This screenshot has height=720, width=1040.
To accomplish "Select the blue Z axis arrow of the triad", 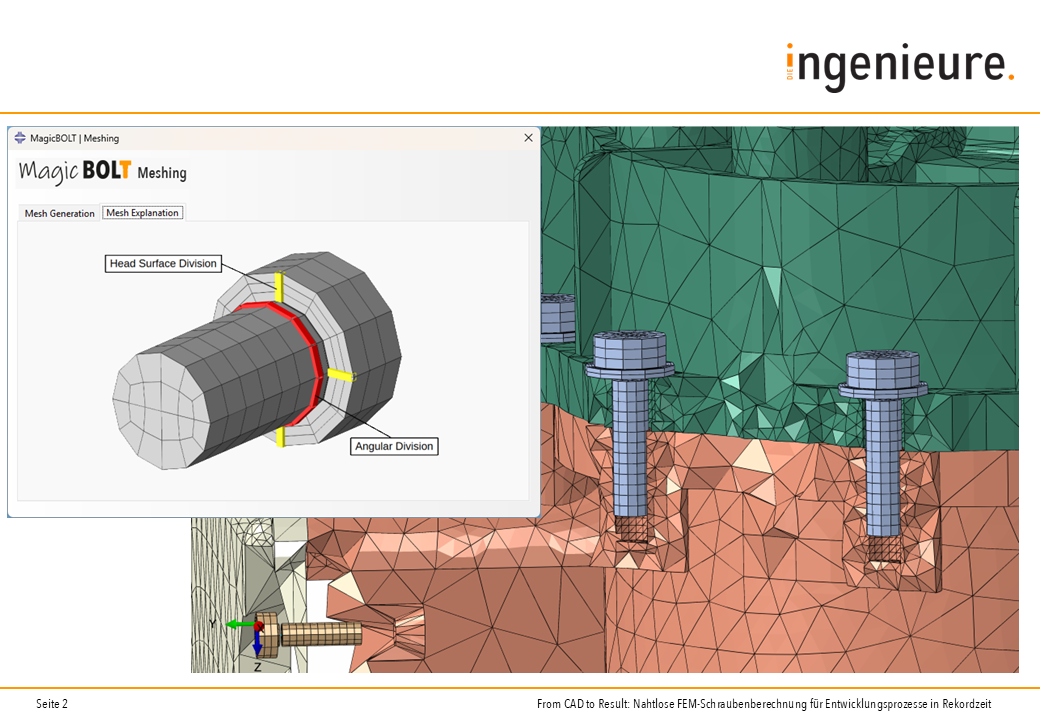I will point(257,643).
